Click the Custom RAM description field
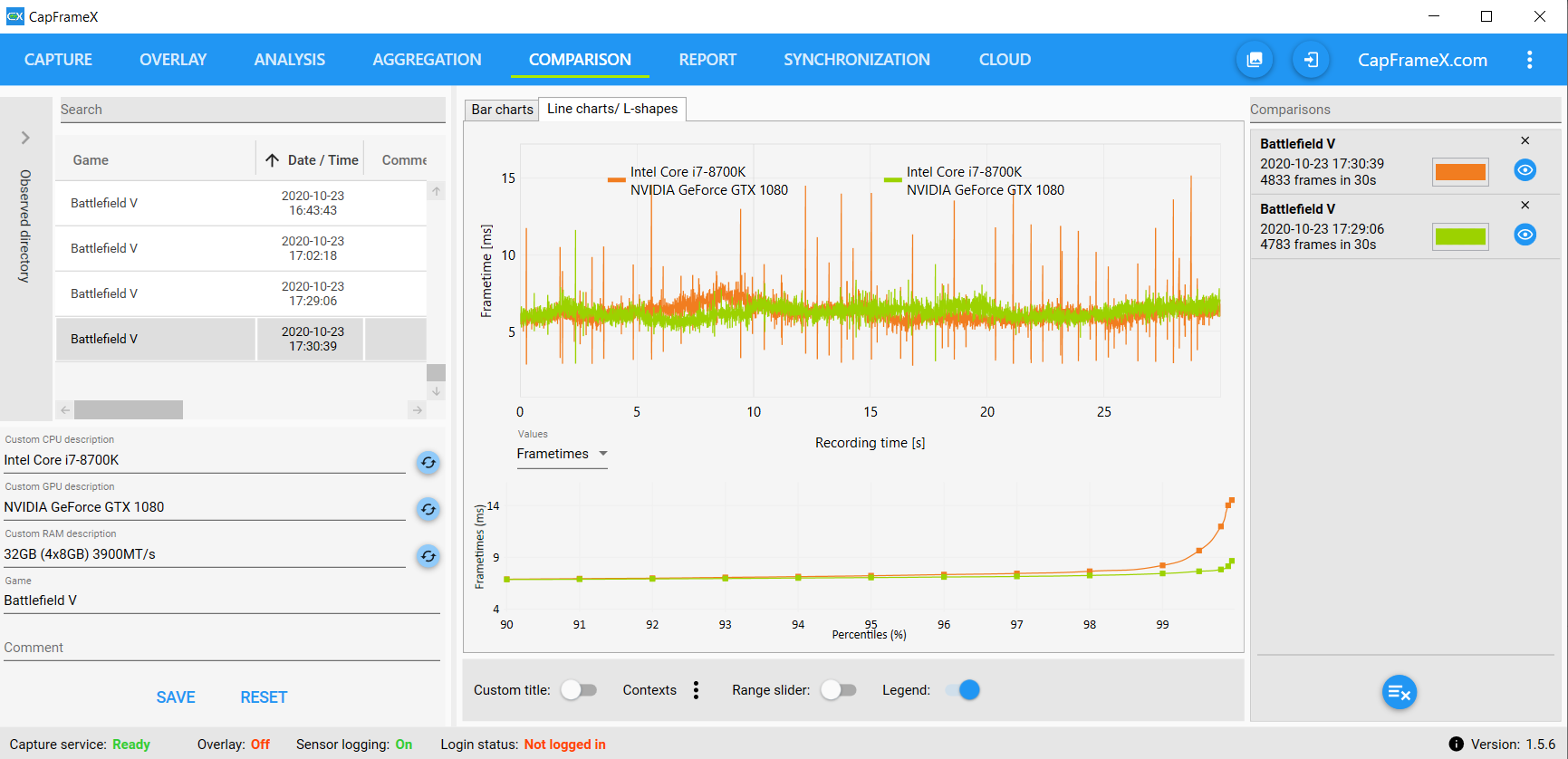 tap(205, 554)
